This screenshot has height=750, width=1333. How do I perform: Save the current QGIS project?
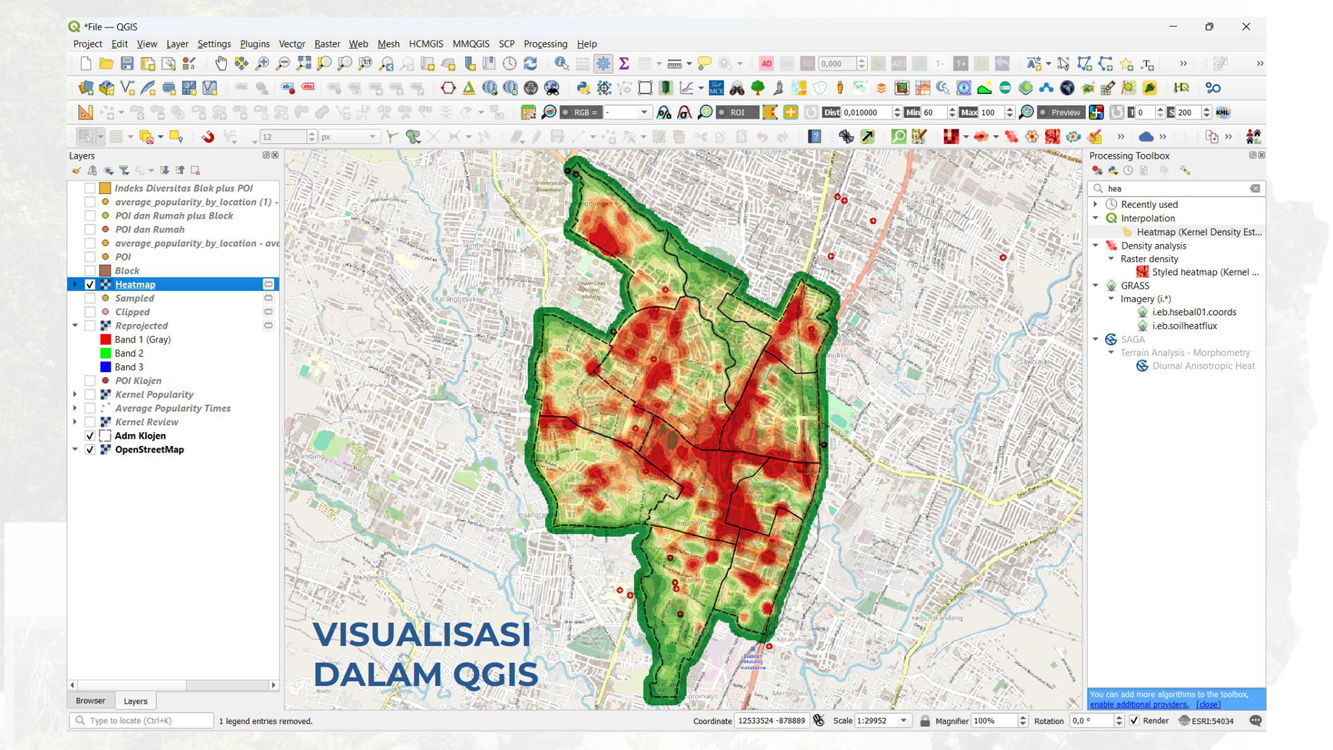pos(127,62)
